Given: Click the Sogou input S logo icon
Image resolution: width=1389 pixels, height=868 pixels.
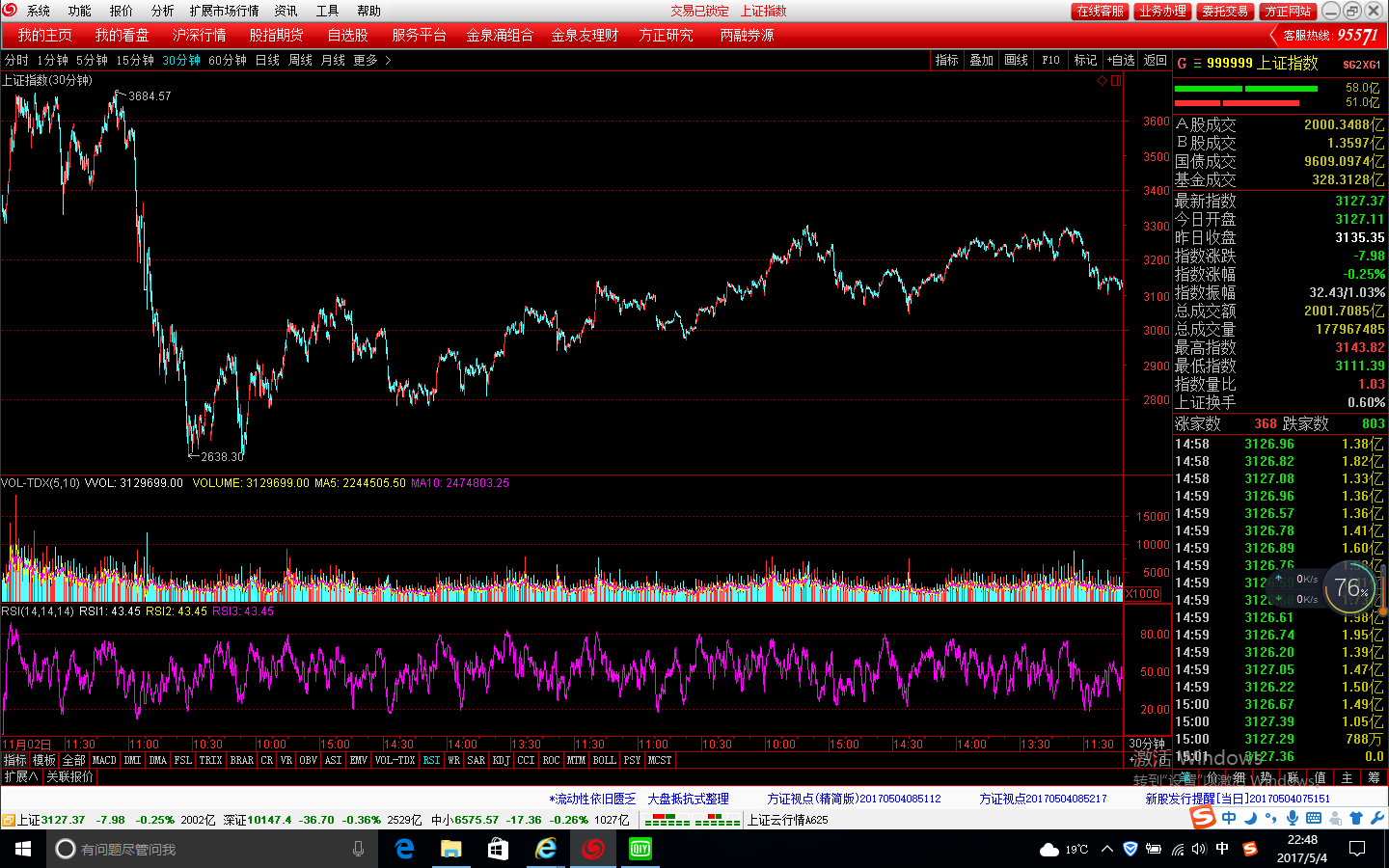Looking at the screenshot, I should (x=1203, y=818).
